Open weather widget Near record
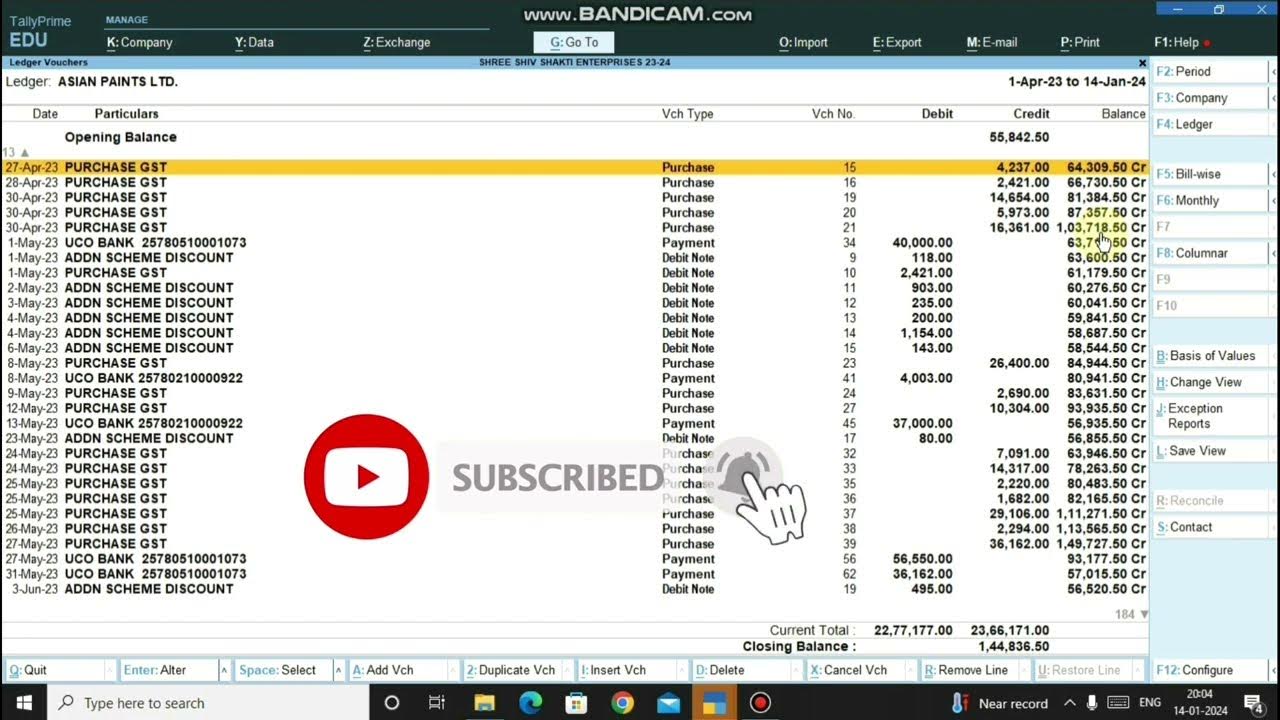The width and height of the screenshot is (1280, 720). coord(1002,703)
